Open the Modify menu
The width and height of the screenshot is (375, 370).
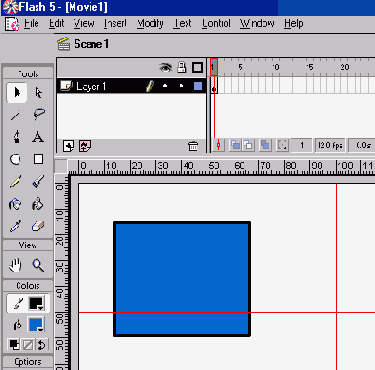(150, 23)
